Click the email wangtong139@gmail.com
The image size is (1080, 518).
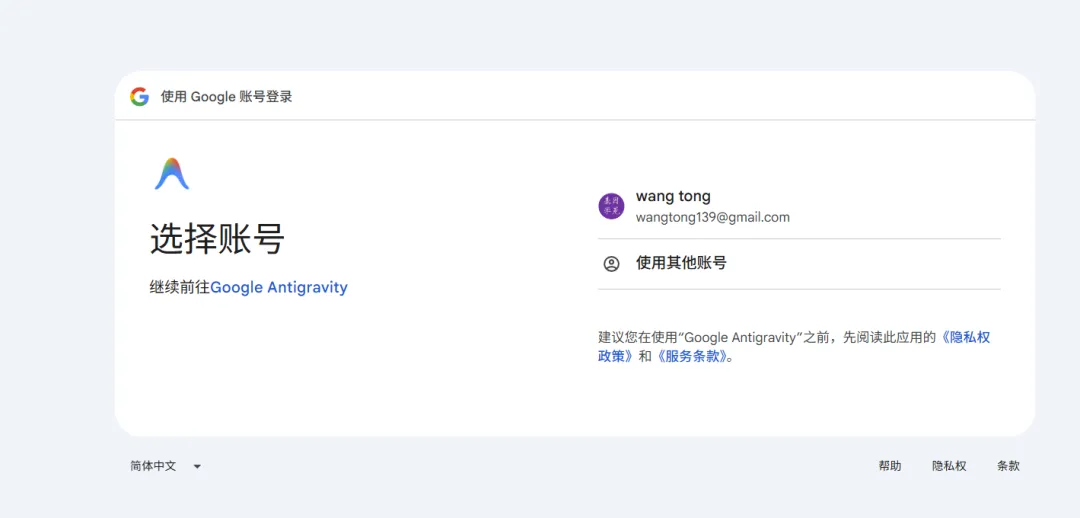[712, 218]
